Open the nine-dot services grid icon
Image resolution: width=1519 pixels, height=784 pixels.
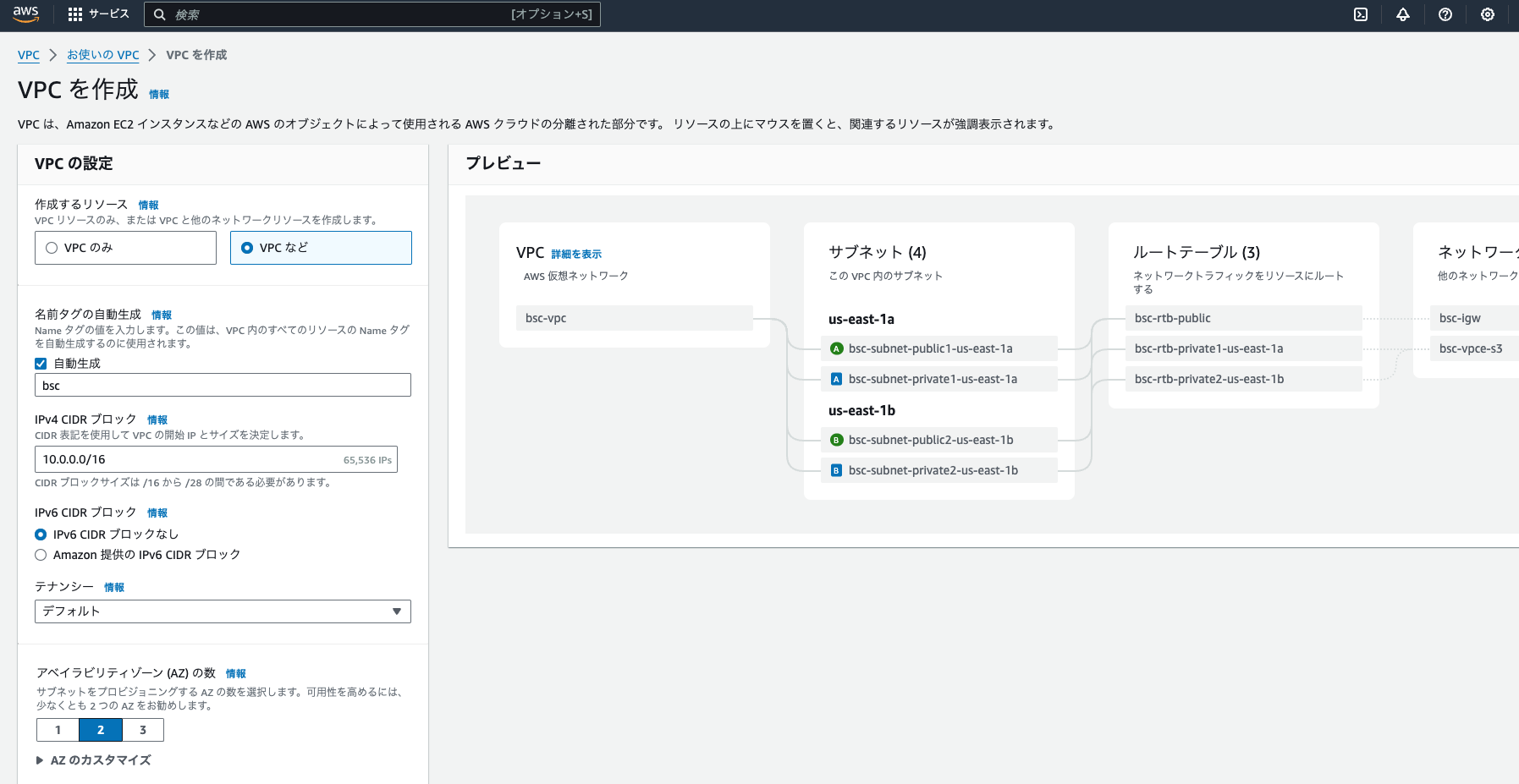[x=74, y=14]
